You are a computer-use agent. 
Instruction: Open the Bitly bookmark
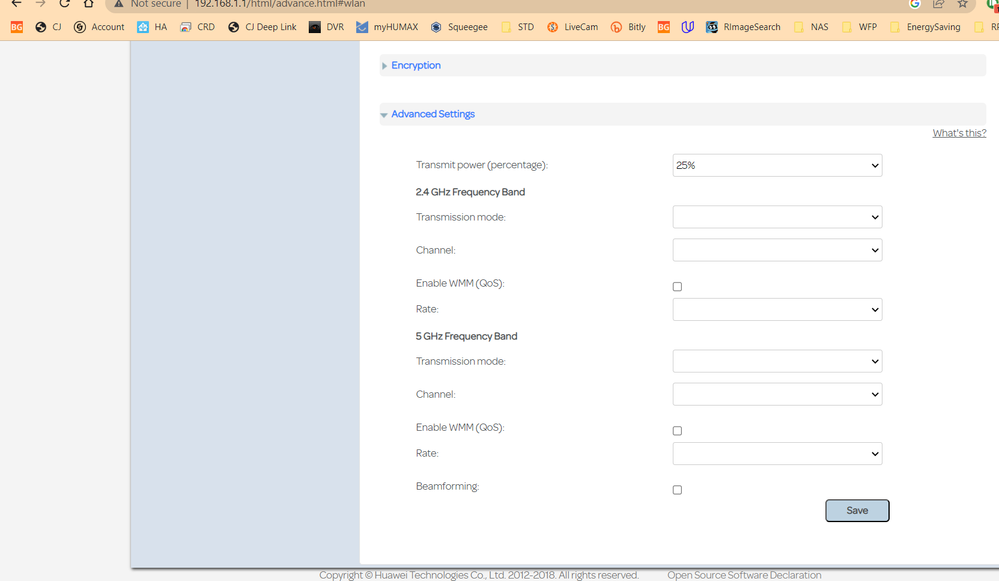pos(628,27)
